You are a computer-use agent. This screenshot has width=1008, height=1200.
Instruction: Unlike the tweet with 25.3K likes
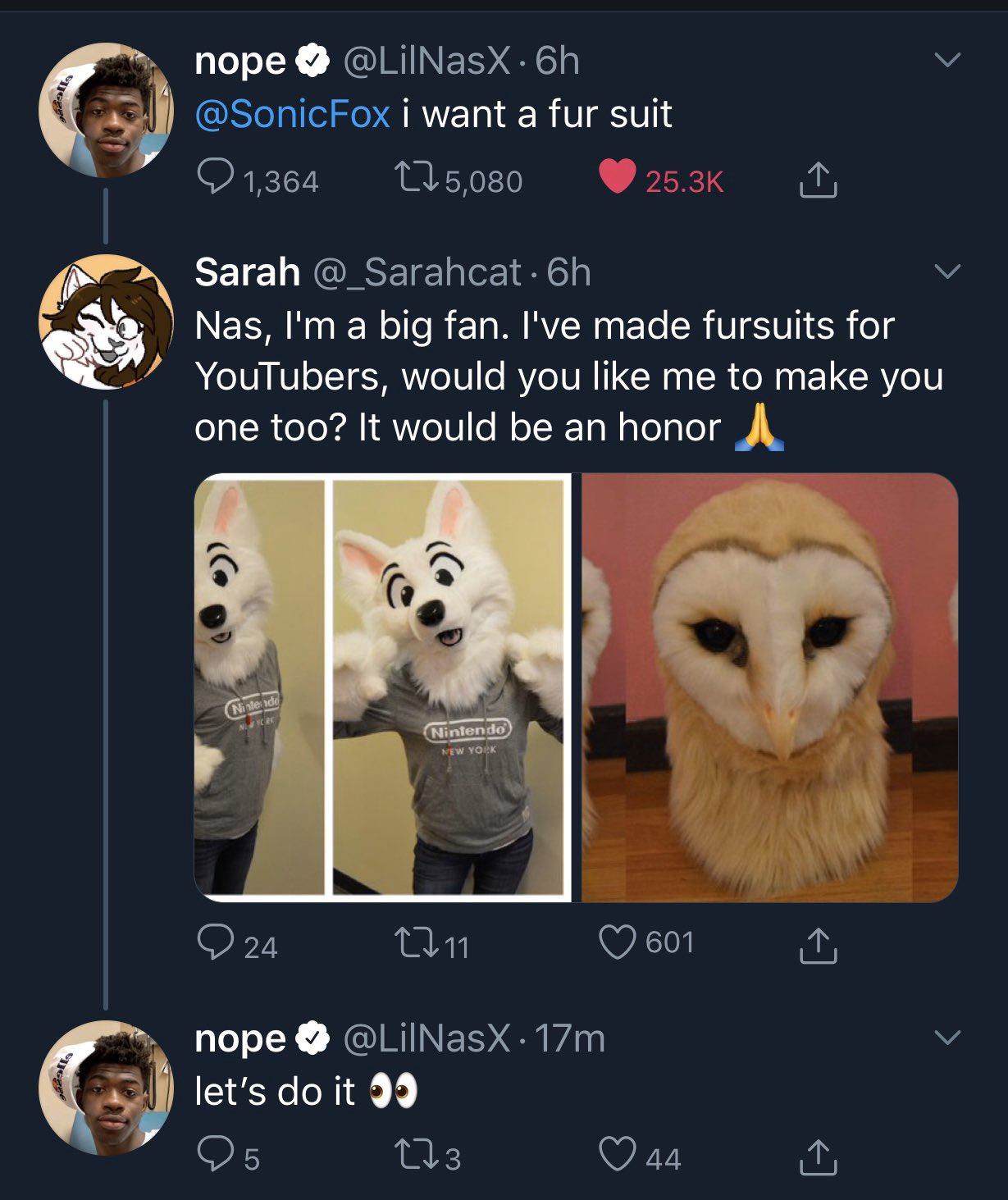coord(618,177)
